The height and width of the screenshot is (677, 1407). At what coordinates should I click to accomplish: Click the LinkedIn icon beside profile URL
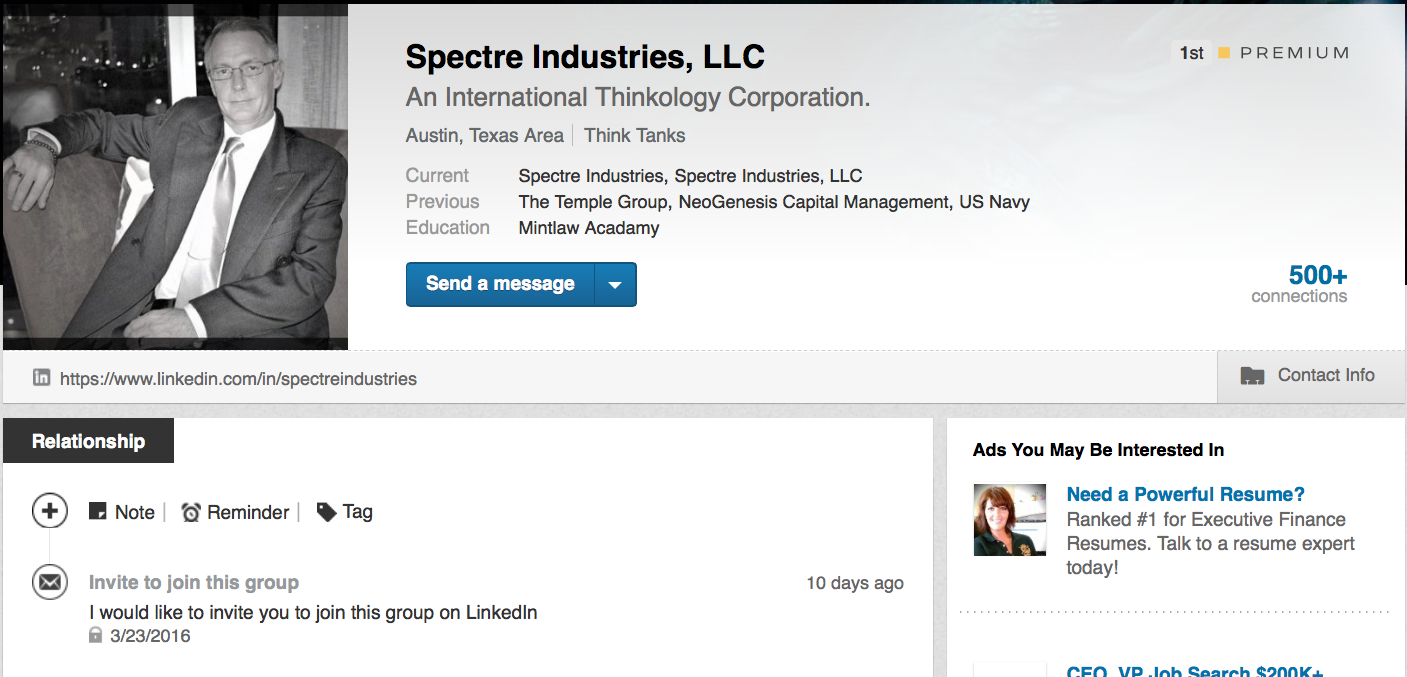[42, 378]
